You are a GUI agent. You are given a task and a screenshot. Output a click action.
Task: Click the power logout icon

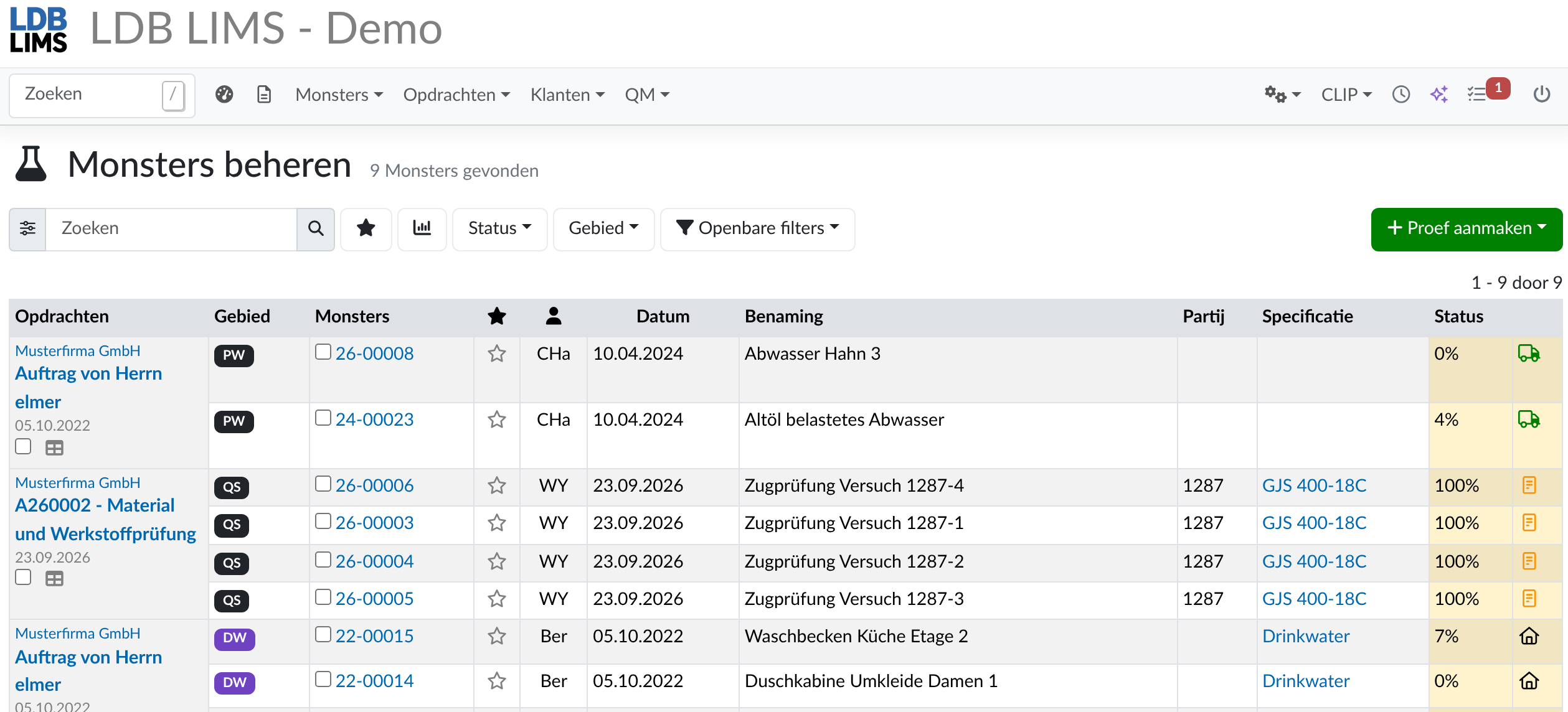(x=1542, y=95)
